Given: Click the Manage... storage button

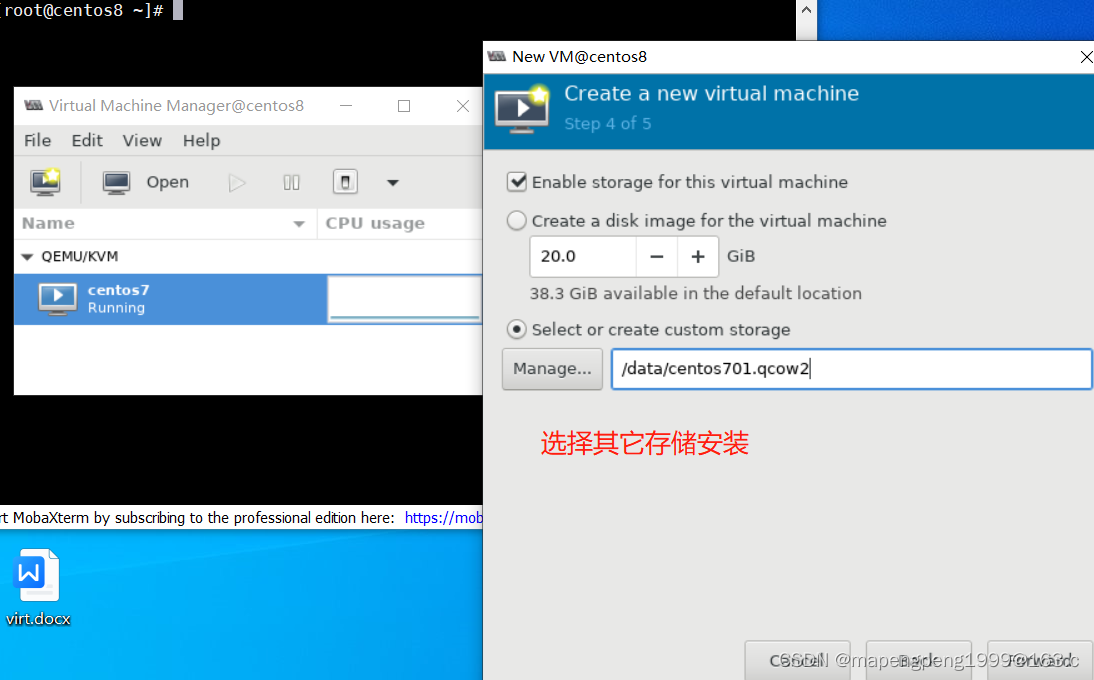Looking at the screenshot, I should point(552,369).
